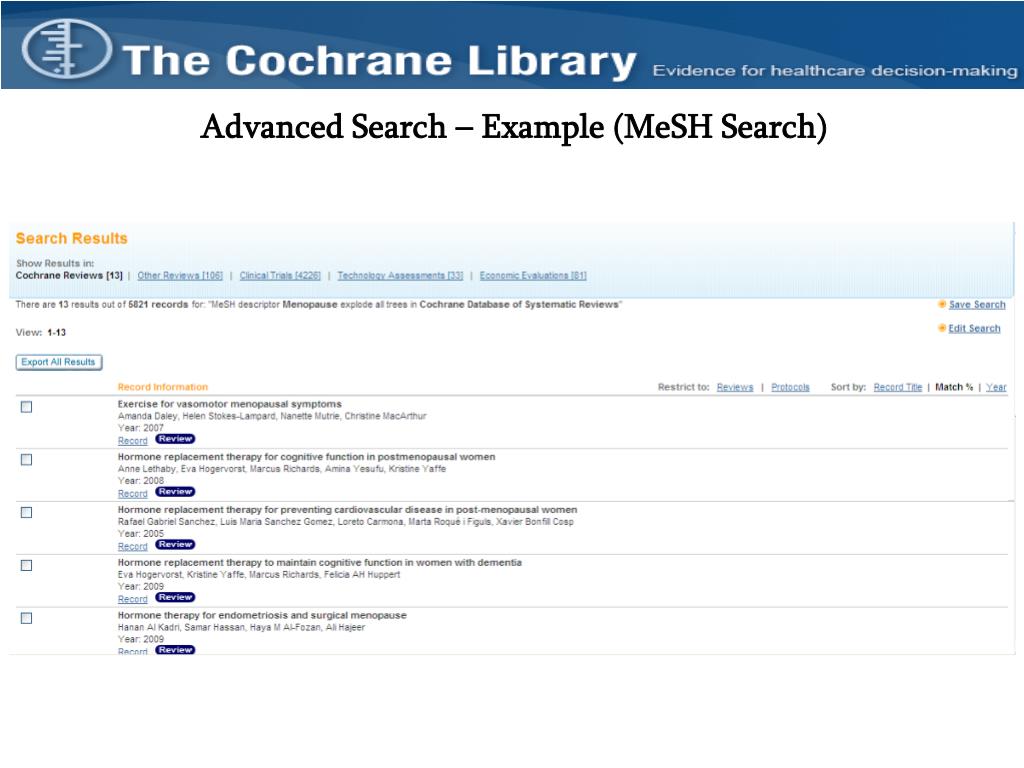1024x768 pixels.
Task: Open Record link for HRT preventing cardiovascular disease
Action: point(133,547)
